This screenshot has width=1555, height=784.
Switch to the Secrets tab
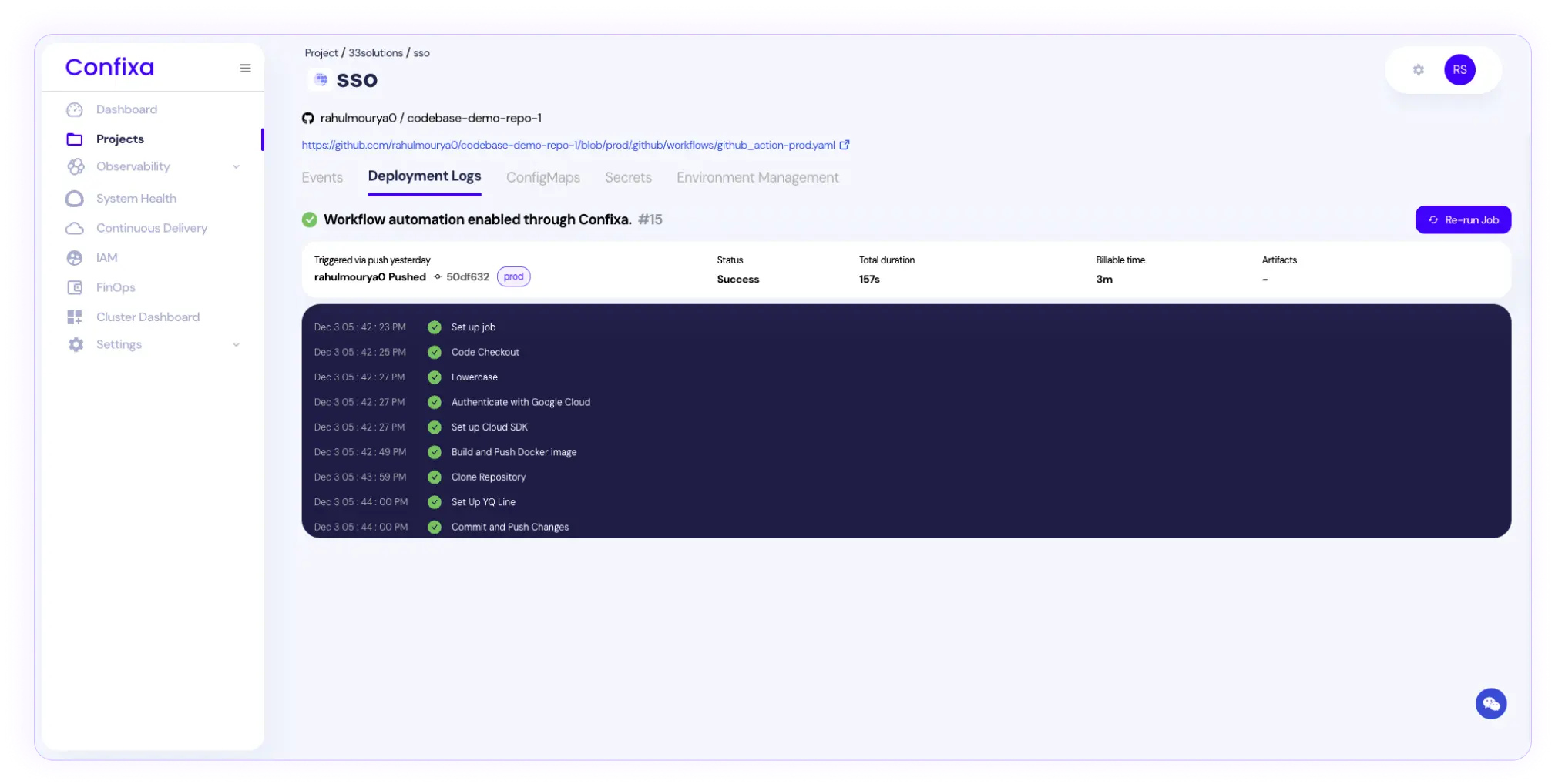coord(628,177)
